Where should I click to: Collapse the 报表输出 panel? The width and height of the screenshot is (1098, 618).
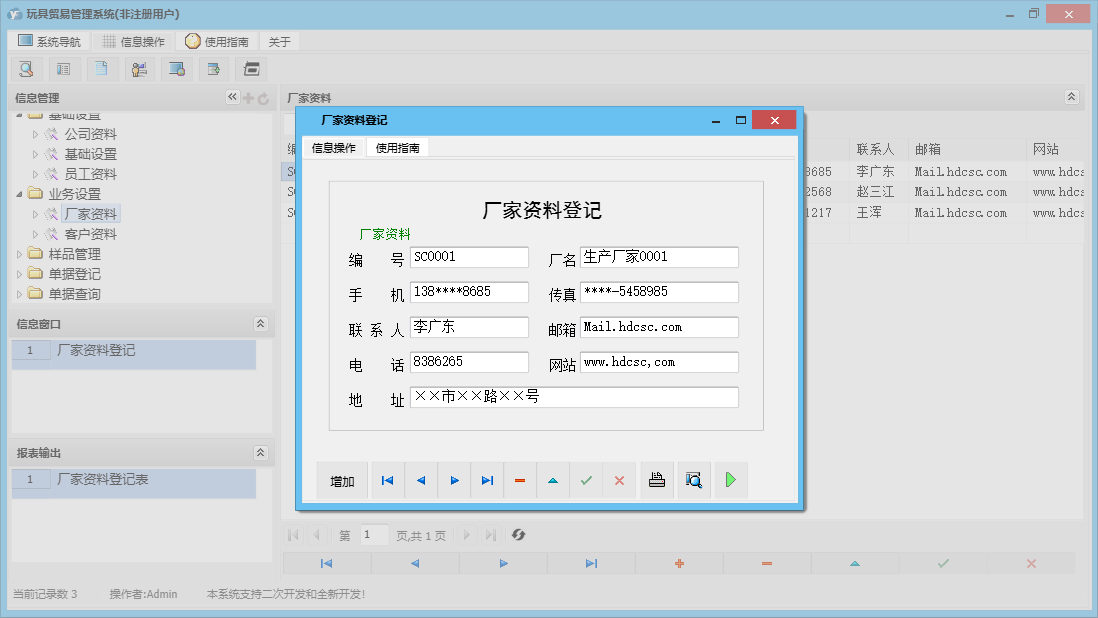260,452
